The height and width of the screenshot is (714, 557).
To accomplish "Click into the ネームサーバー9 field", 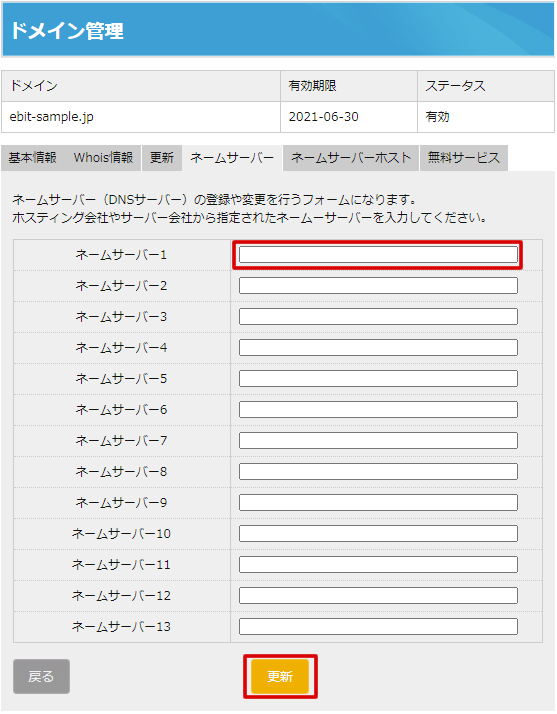I will coord(378,502).
